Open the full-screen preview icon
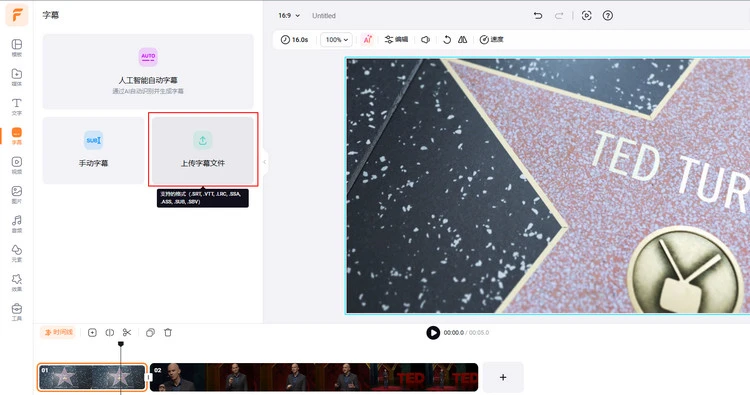 coord(586,15)
